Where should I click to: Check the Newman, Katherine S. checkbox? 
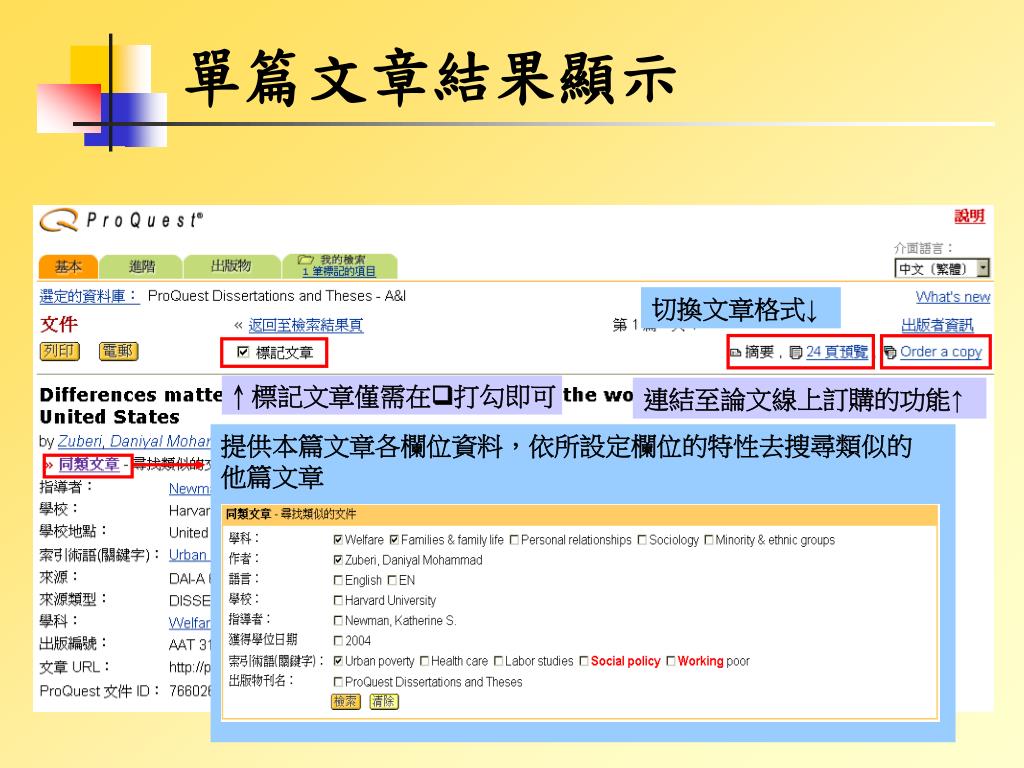coord(338,621)
